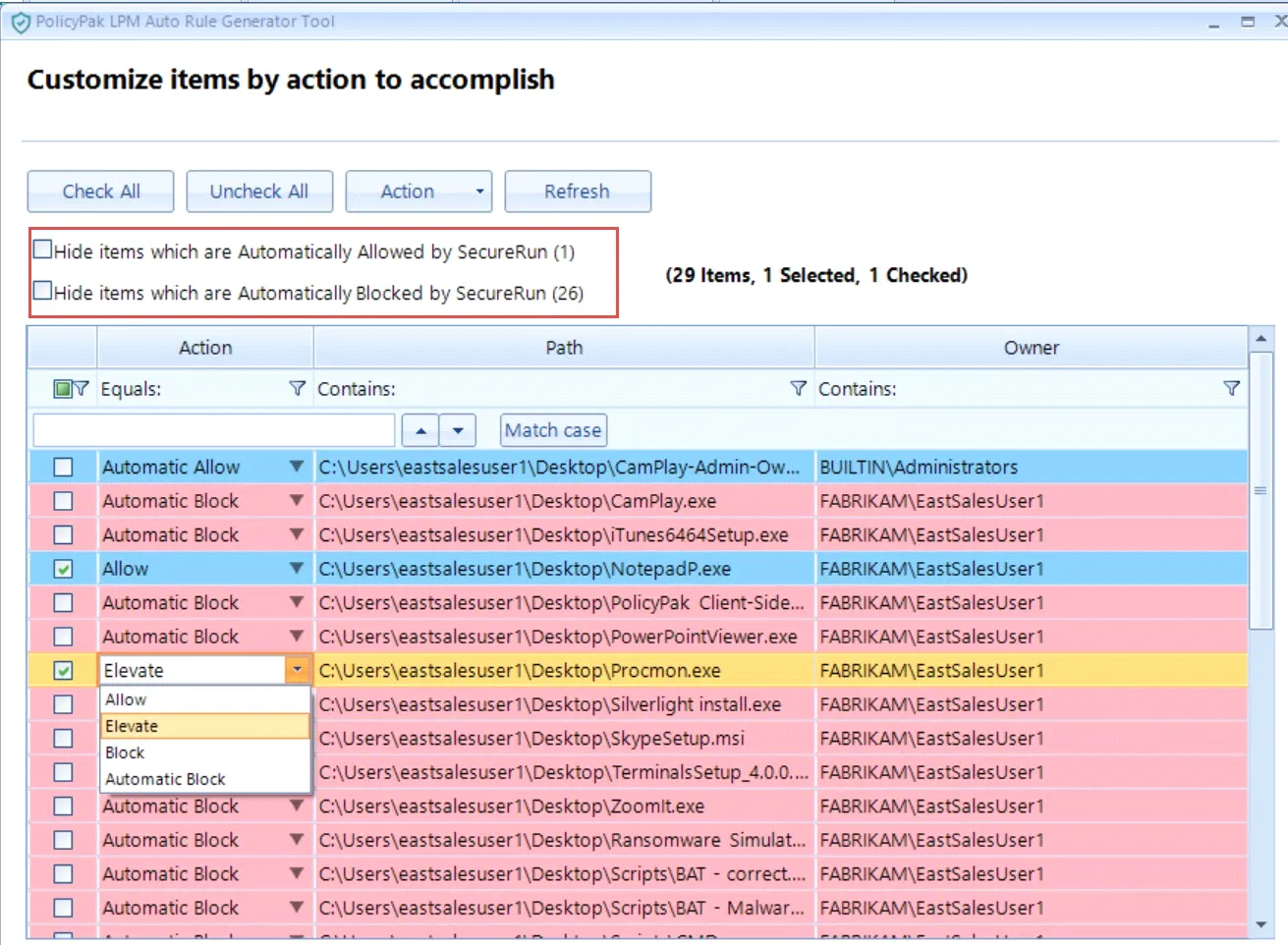Click inside the search input field
Screen dimensions: 1288x945
point(211,429)
